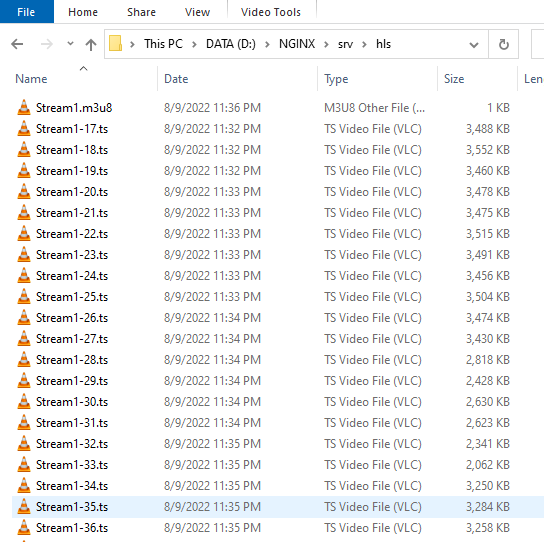Open the View ribbon tab

(197, 12)
